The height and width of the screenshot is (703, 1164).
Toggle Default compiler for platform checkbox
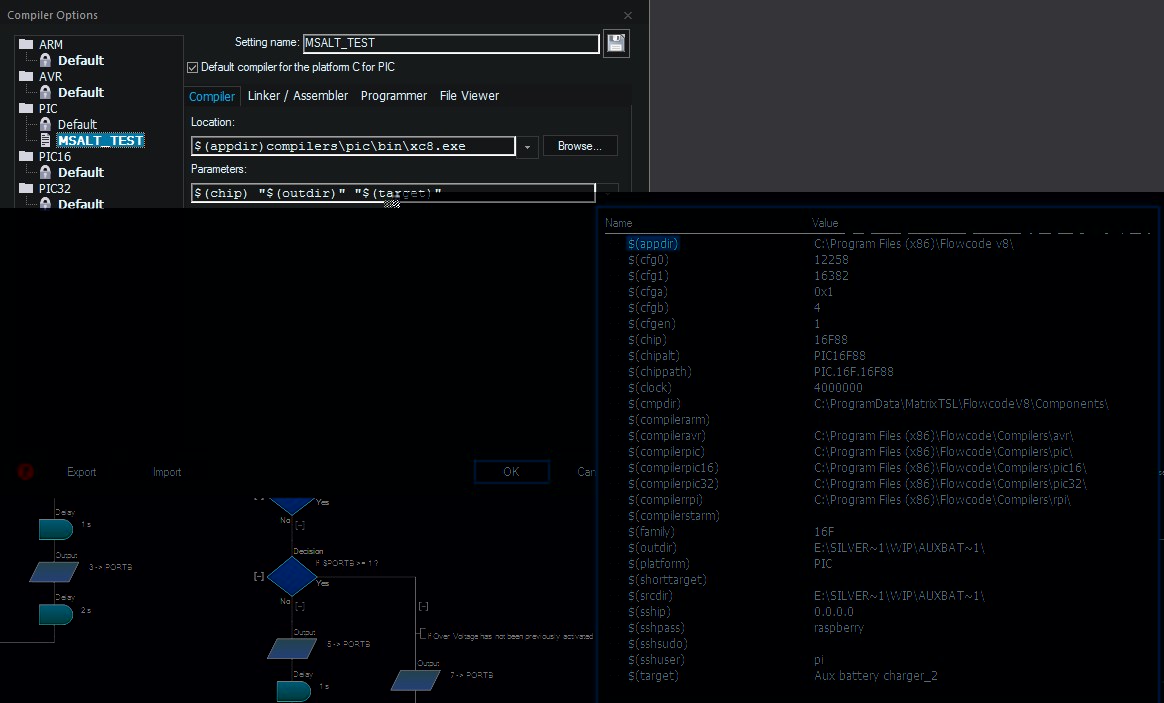[192, 68]
